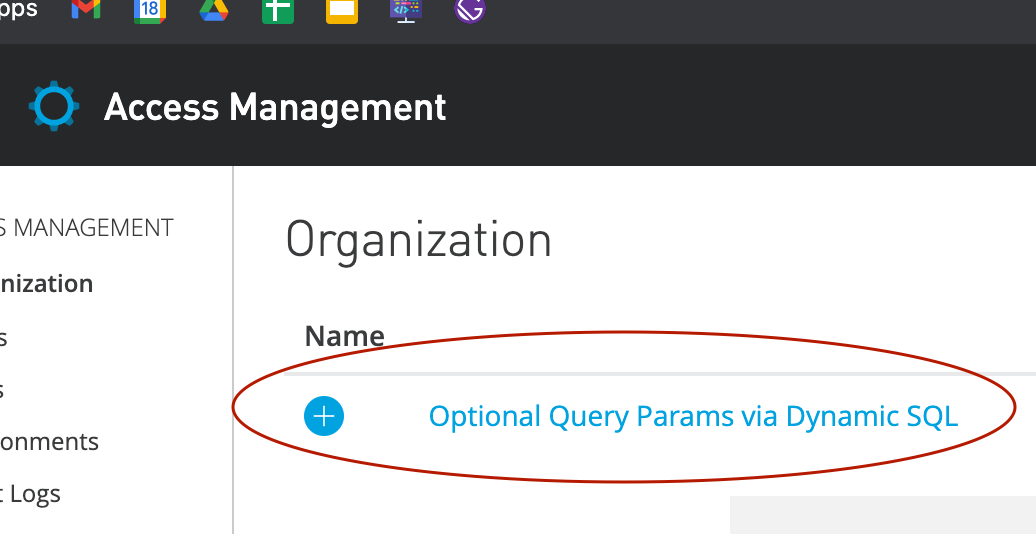Select Organization in the left sidebar
This screenshot has width=1036, height=534.
pyautogui.click(x=46, y=284)
